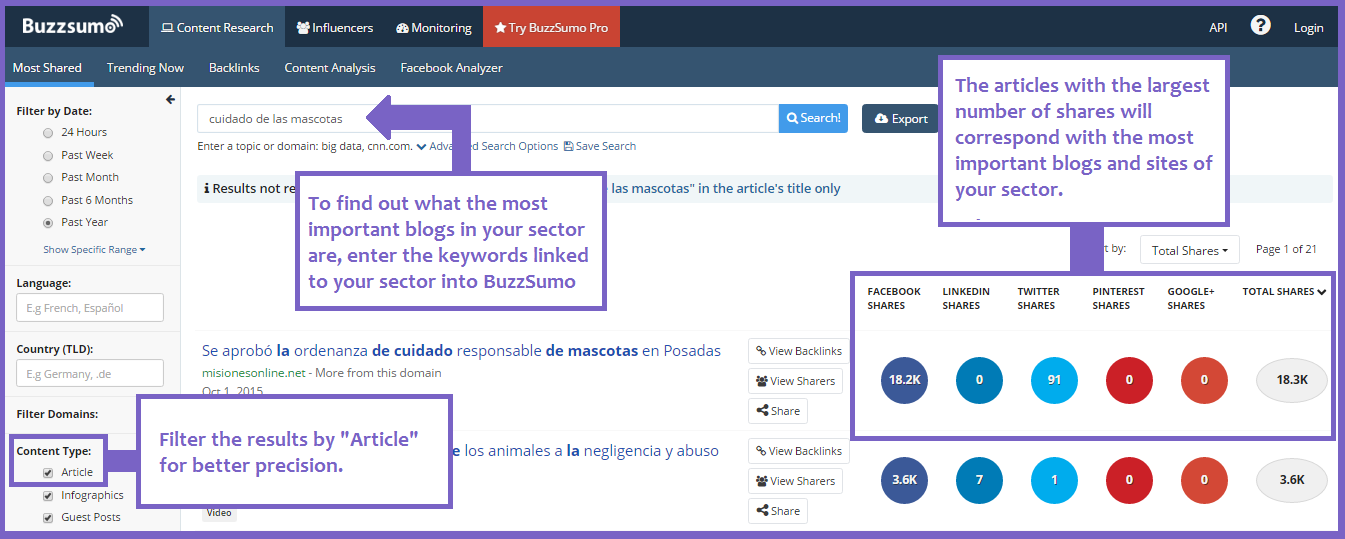Uncheck the Infographics content type
Viewport: 1345px width, 539px height.
[x=48, y=495]
